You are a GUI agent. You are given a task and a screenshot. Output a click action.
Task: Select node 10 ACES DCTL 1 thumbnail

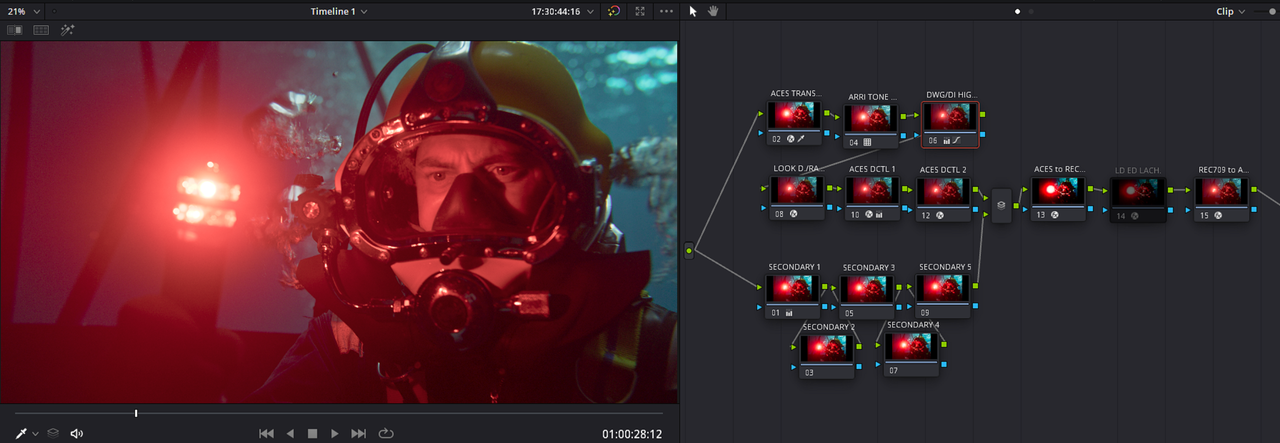[872, 190]
